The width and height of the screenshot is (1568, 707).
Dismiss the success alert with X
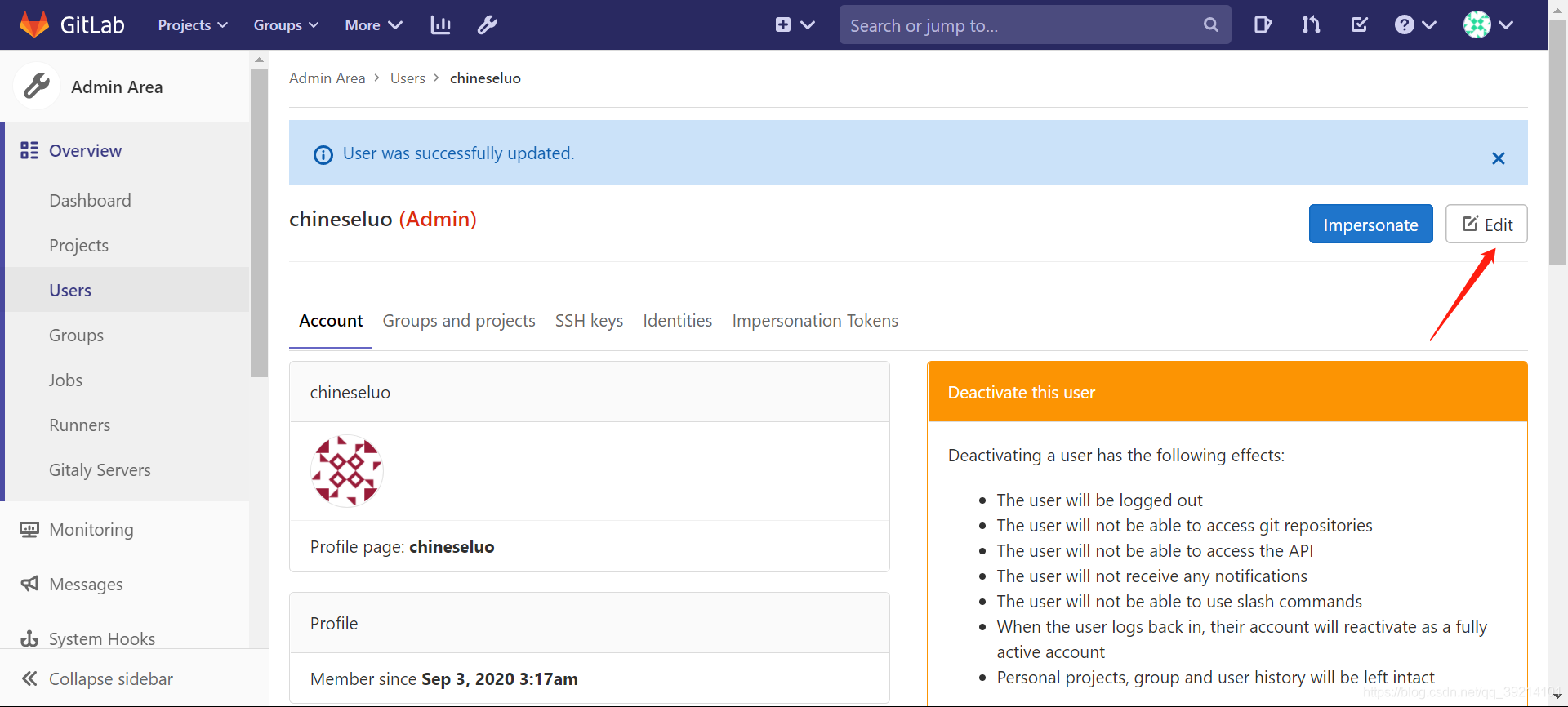(1498, 158)
